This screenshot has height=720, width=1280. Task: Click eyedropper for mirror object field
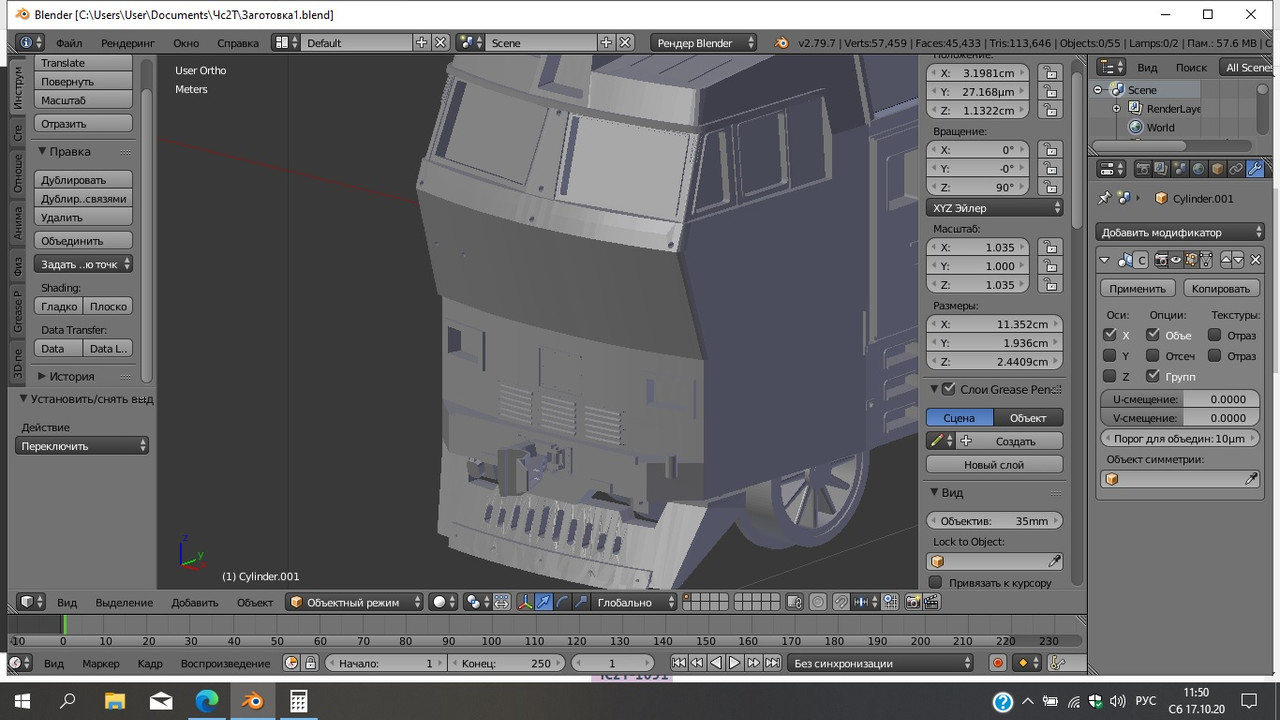(1251, 480)
